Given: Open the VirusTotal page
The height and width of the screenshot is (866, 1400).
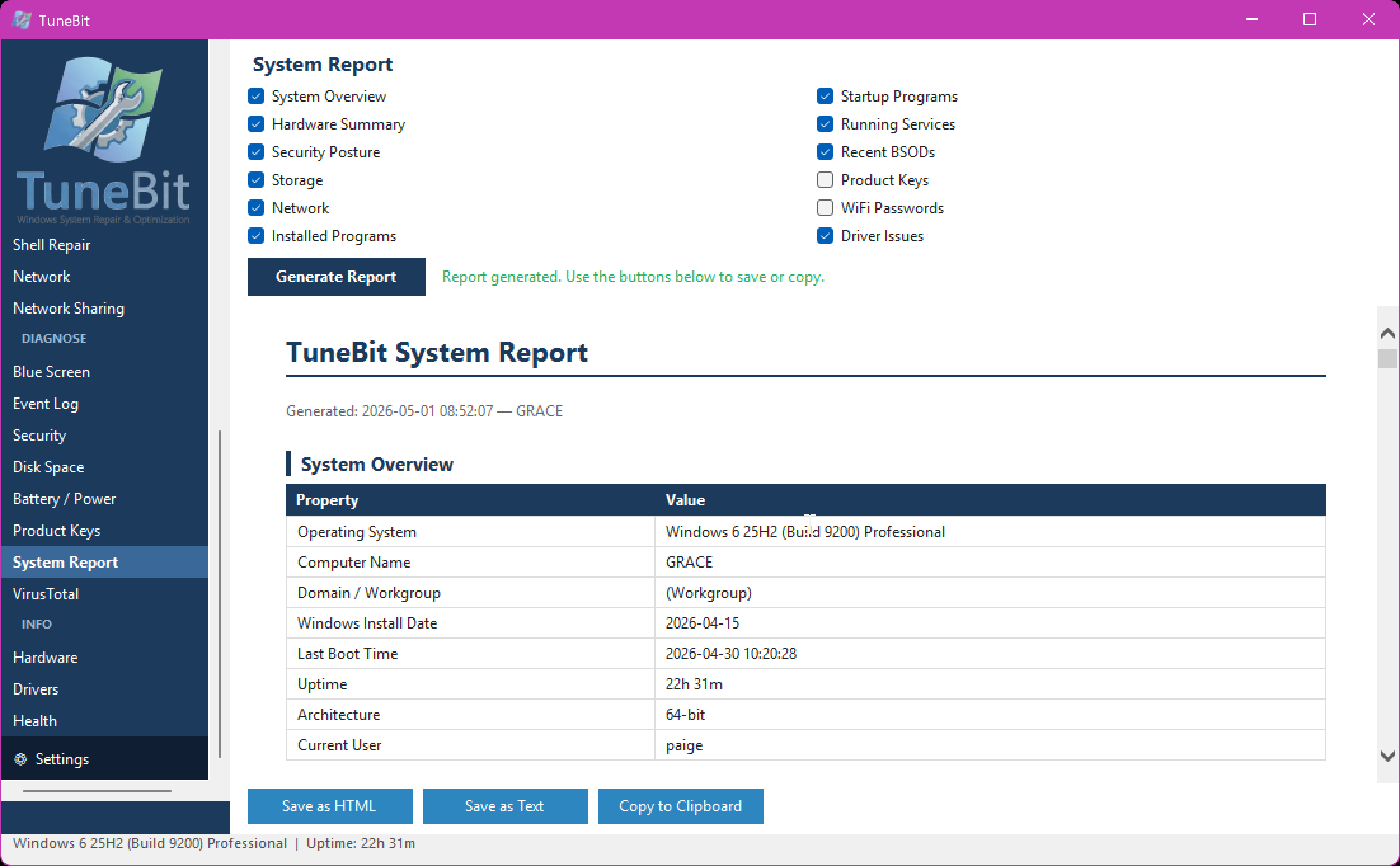Looking at the screenshot, I should coord(105,594).
